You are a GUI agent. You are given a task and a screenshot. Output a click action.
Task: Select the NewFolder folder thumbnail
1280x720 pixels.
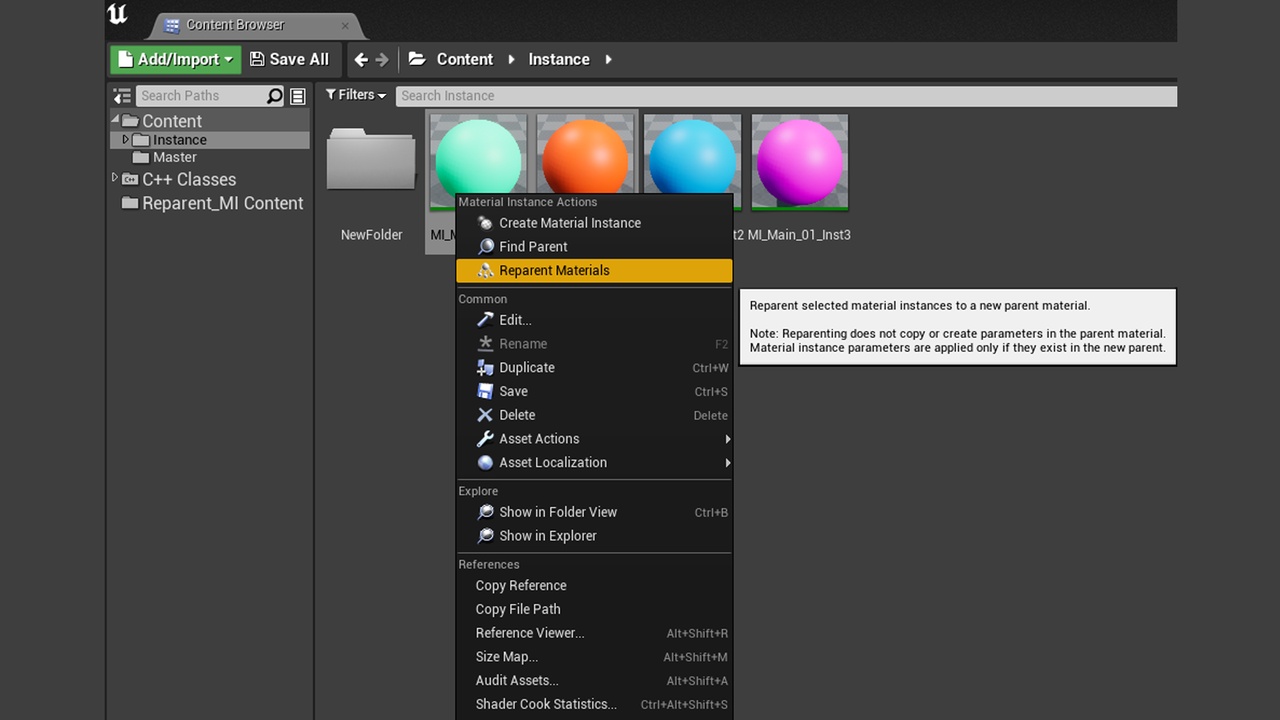click(x=371, y=160)
